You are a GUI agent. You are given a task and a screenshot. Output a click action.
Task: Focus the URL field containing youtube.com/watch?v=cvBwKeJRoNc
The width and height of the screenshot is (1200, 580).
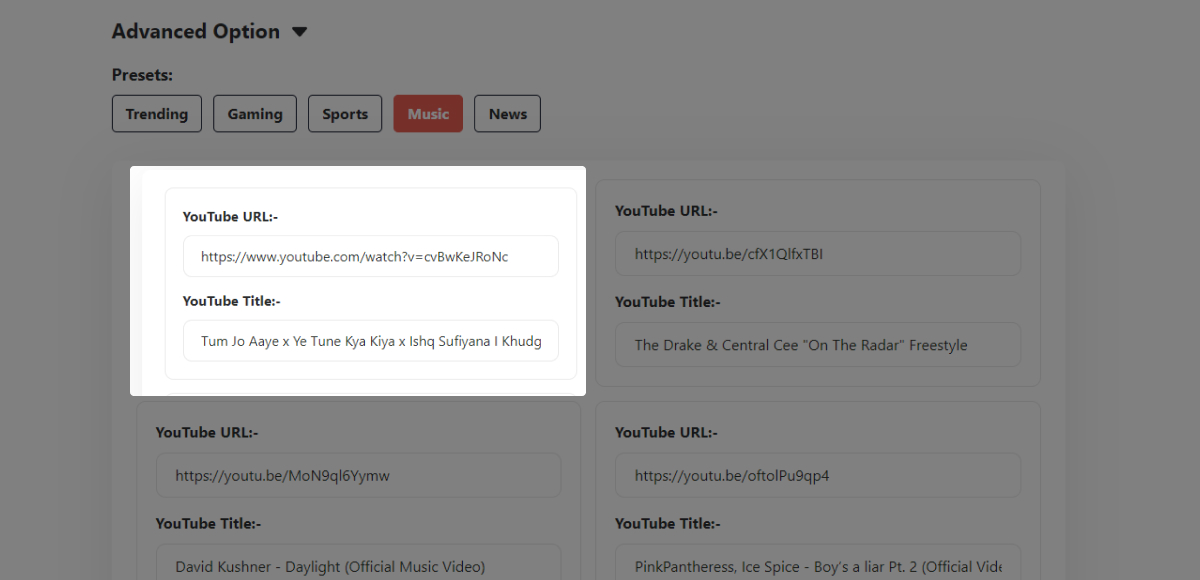370,257
